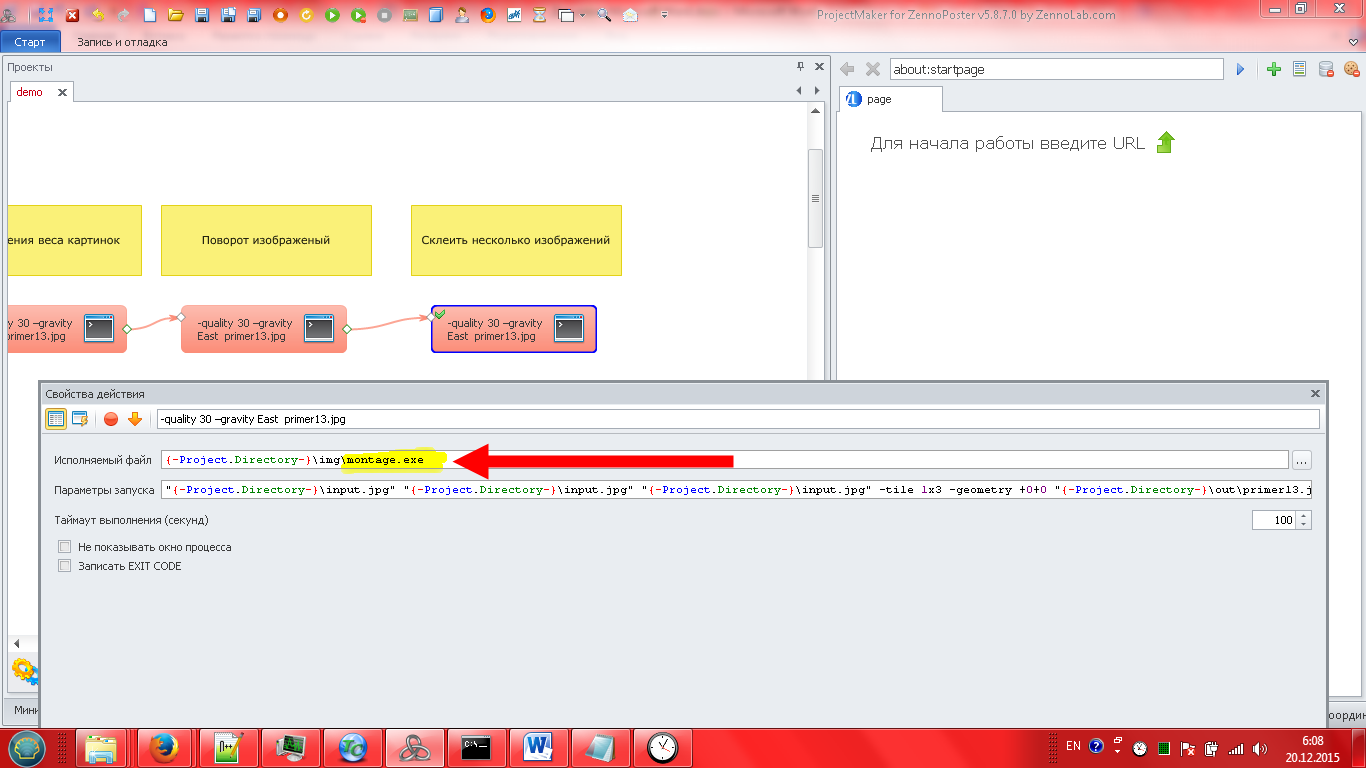Open the command prompt taskbar icon
Viewport: 1366px width, 768px height.
point(475,747)
